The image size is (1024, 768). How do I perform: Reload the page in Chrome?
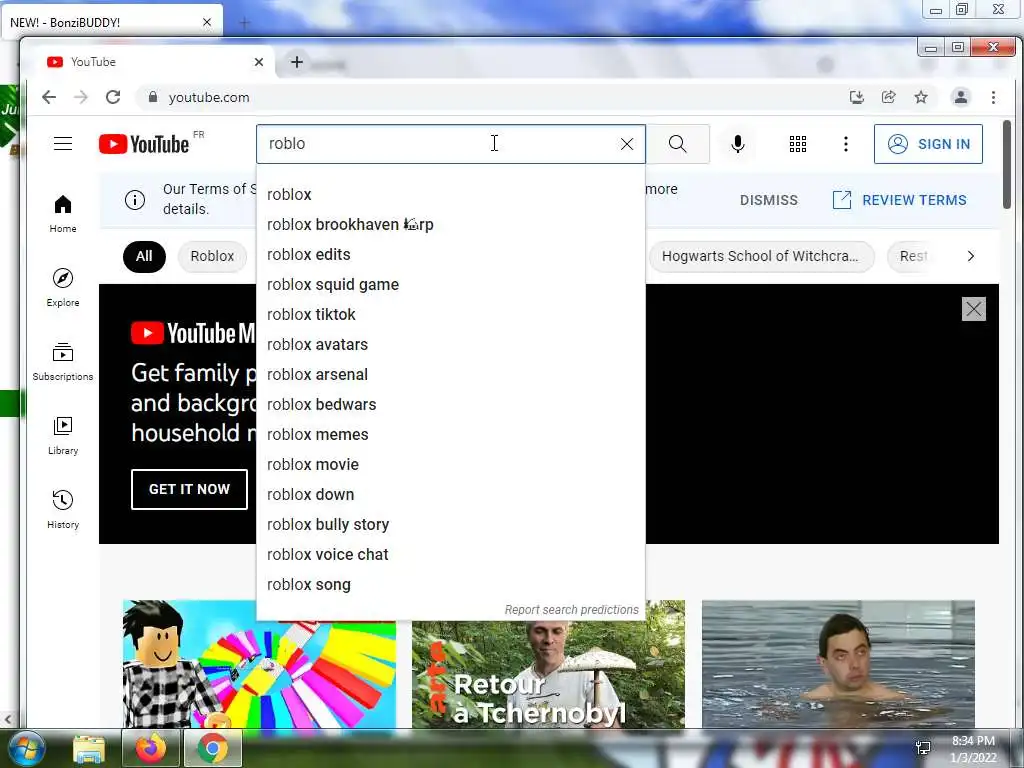[113, 97]
